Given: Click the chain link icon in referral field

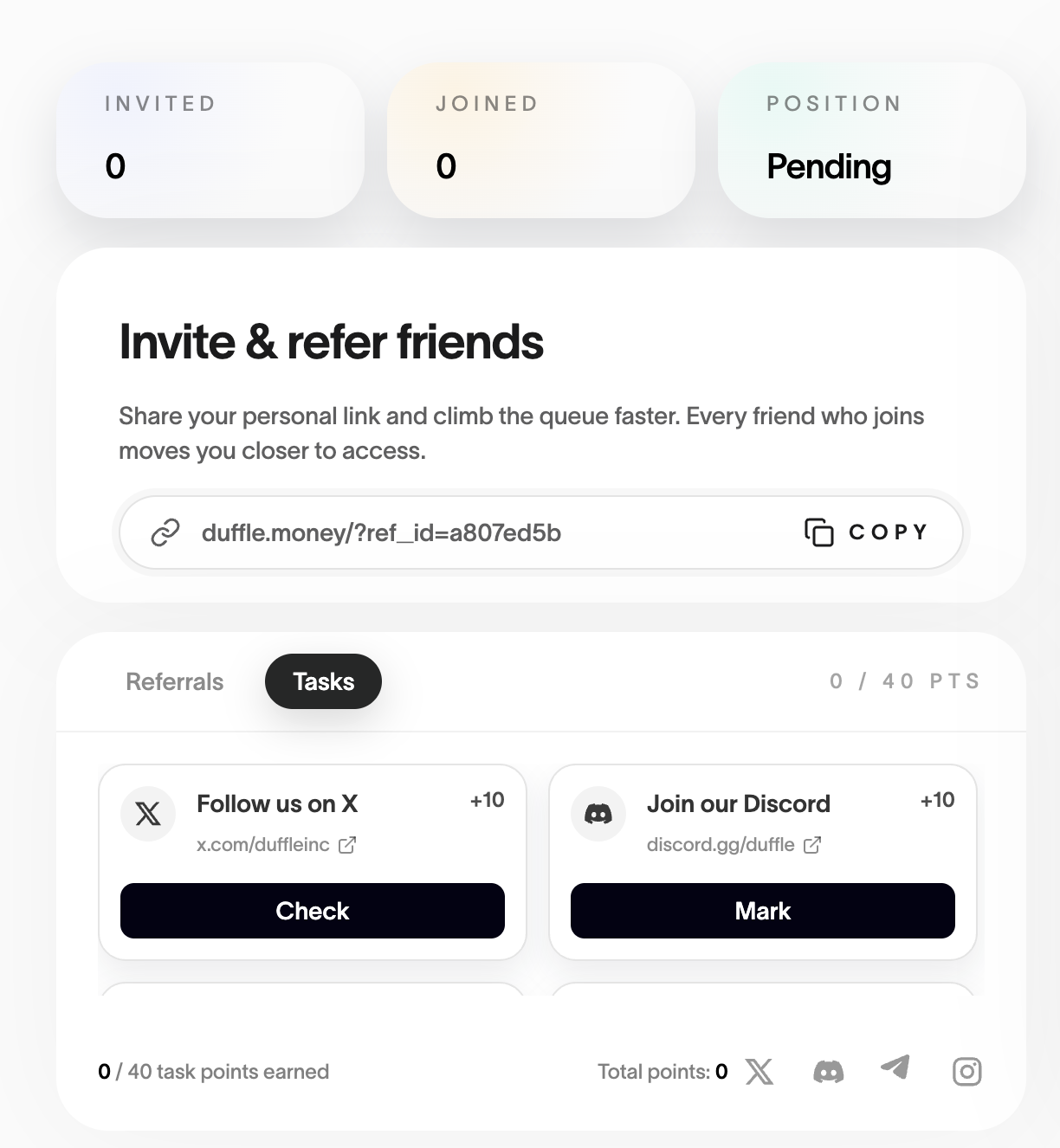Looking at the screenshot, I should pyautogui.click(x=165, y=532).
